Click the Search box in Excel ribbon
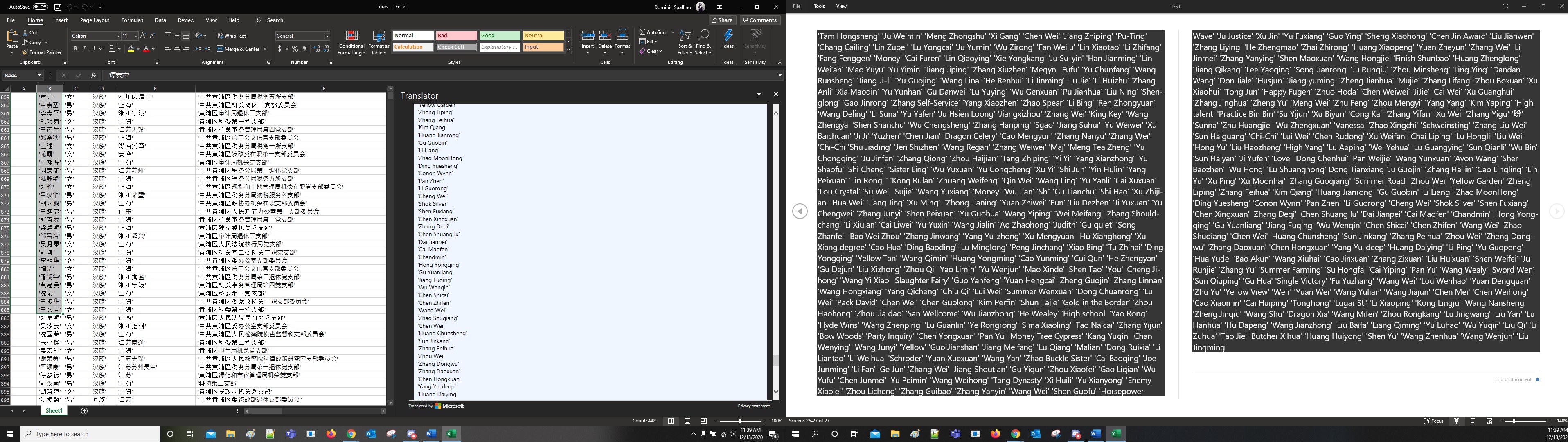Image resolution: width=1568 pixels, height=442 pixels. click(270, 20)
